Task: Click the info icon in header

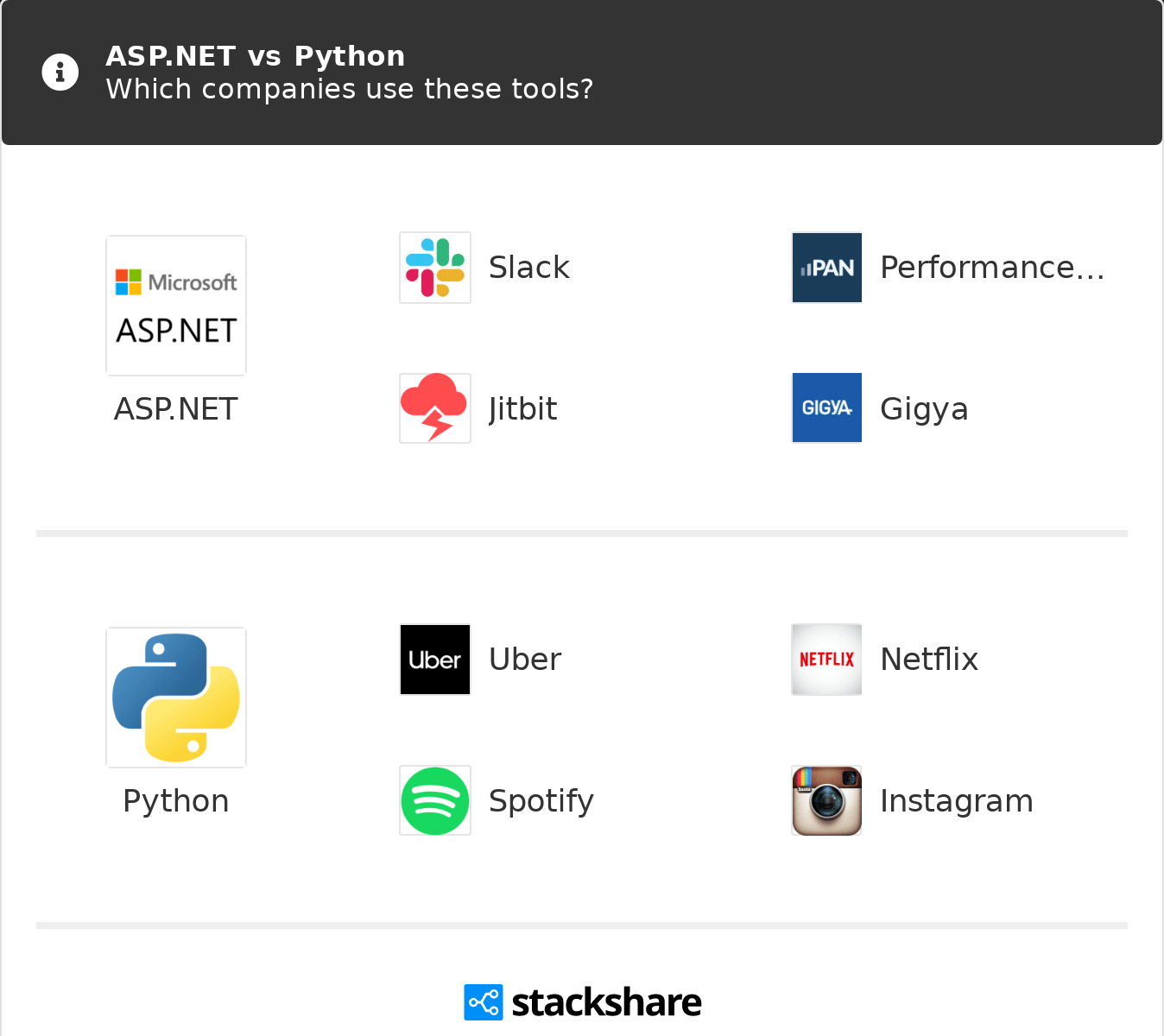Action: tap(60, 73)
